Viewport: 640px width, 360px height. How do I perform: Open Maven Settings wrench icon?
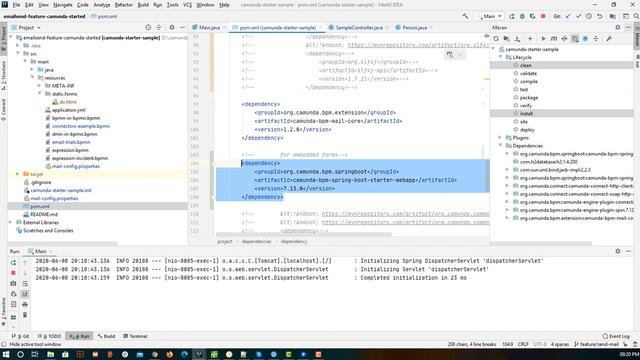point(609,39)
